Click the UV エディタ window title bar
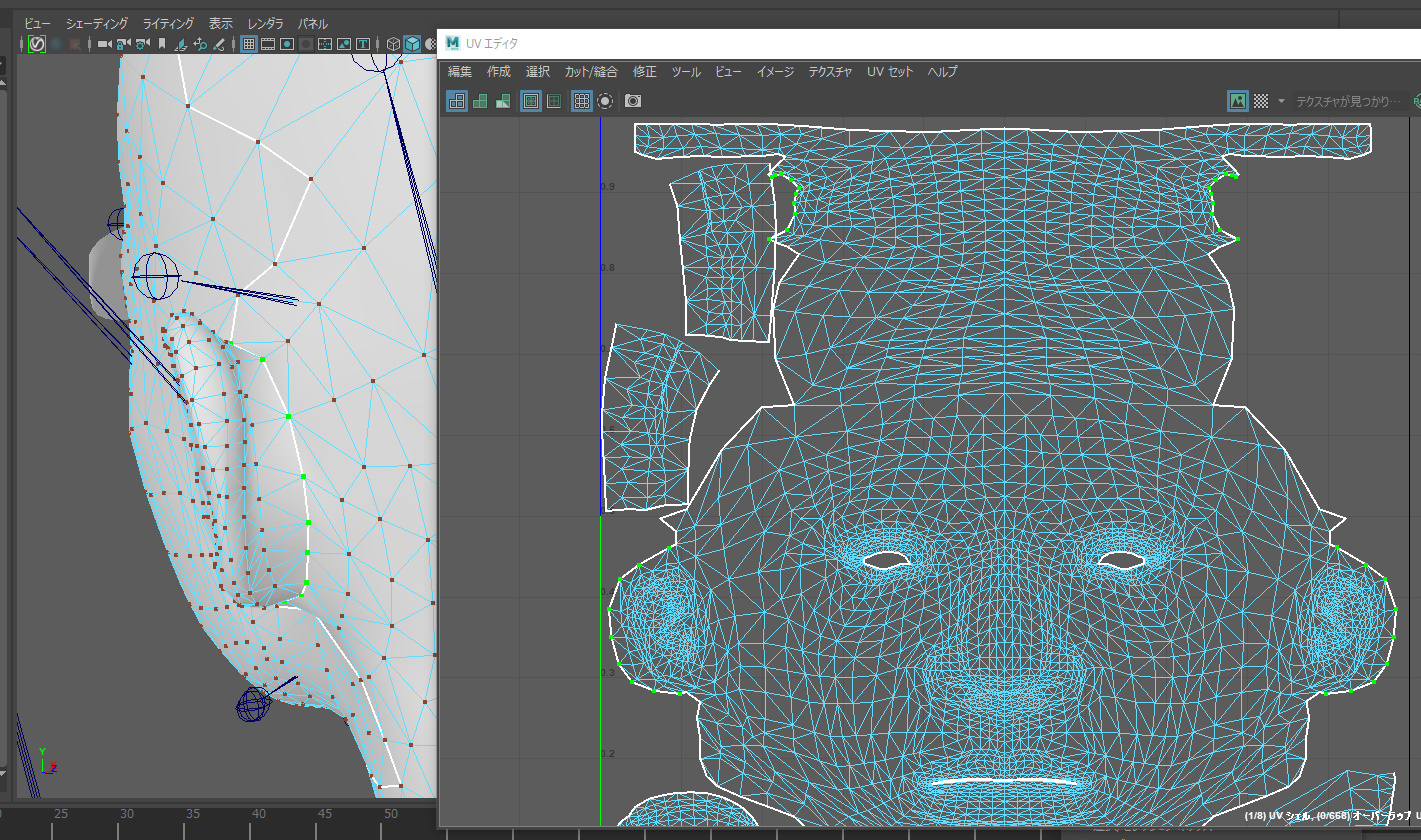 (x=900, y=43)
